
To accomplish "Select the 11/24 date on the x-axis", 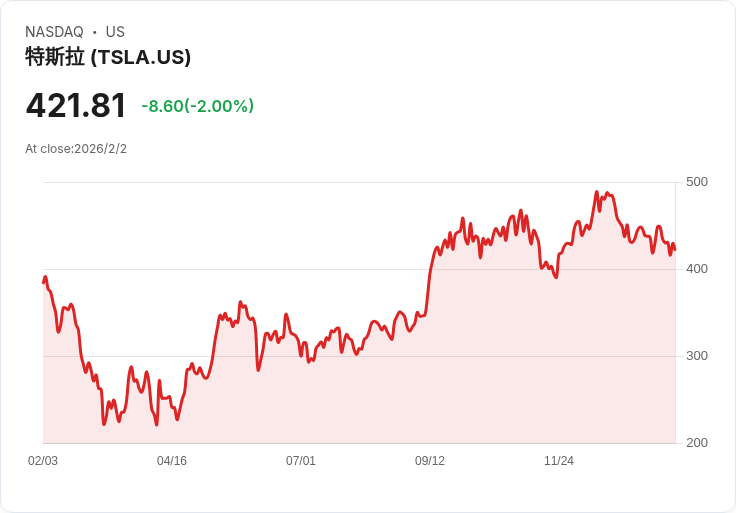I will pos(559,461).
